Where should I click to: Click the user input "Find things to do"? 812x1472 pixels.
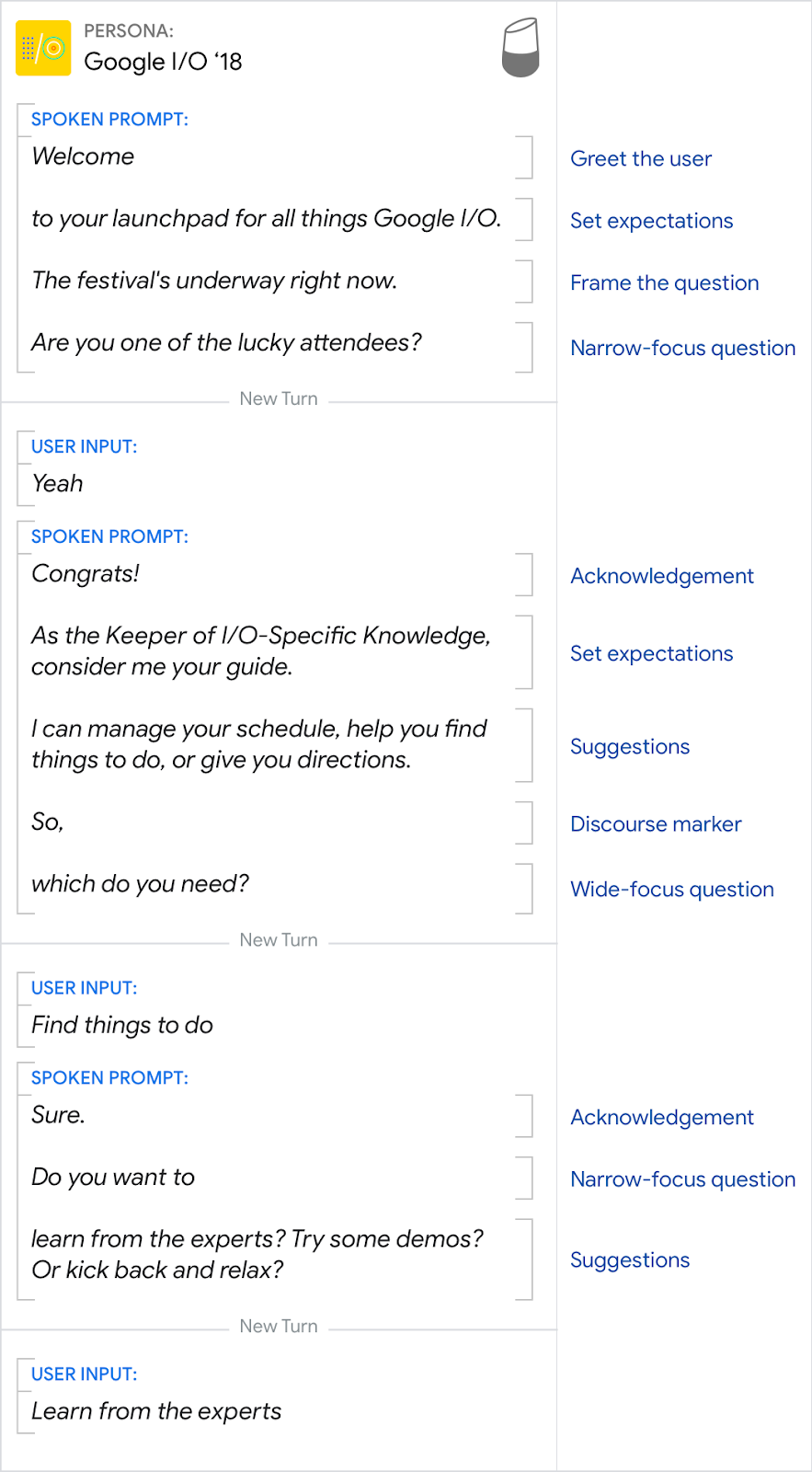point(122,1026)
